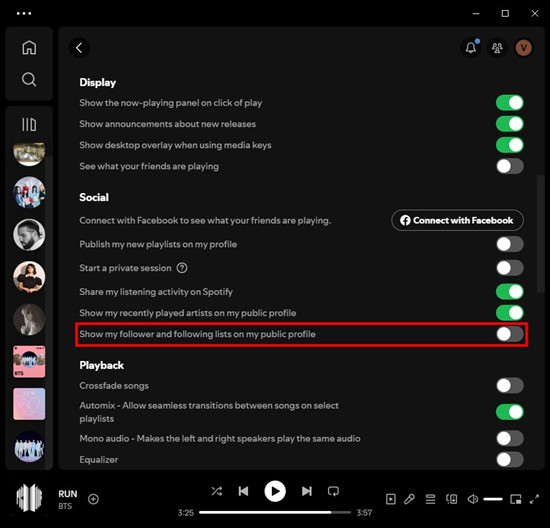Skip to next track
Viewport: 550px width, 528px height.
tap(307, 491)
